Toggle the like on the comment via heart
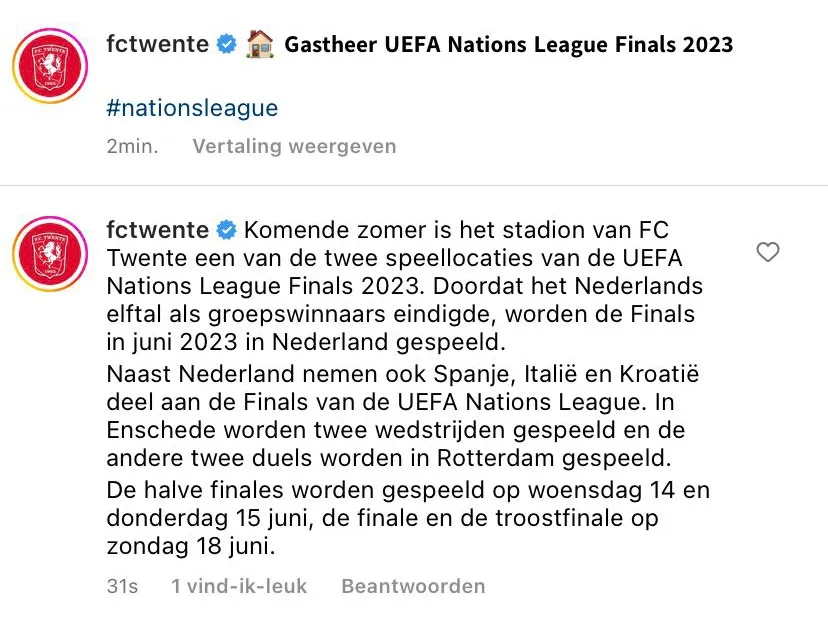The image size is (828, 635). [768, 253]
